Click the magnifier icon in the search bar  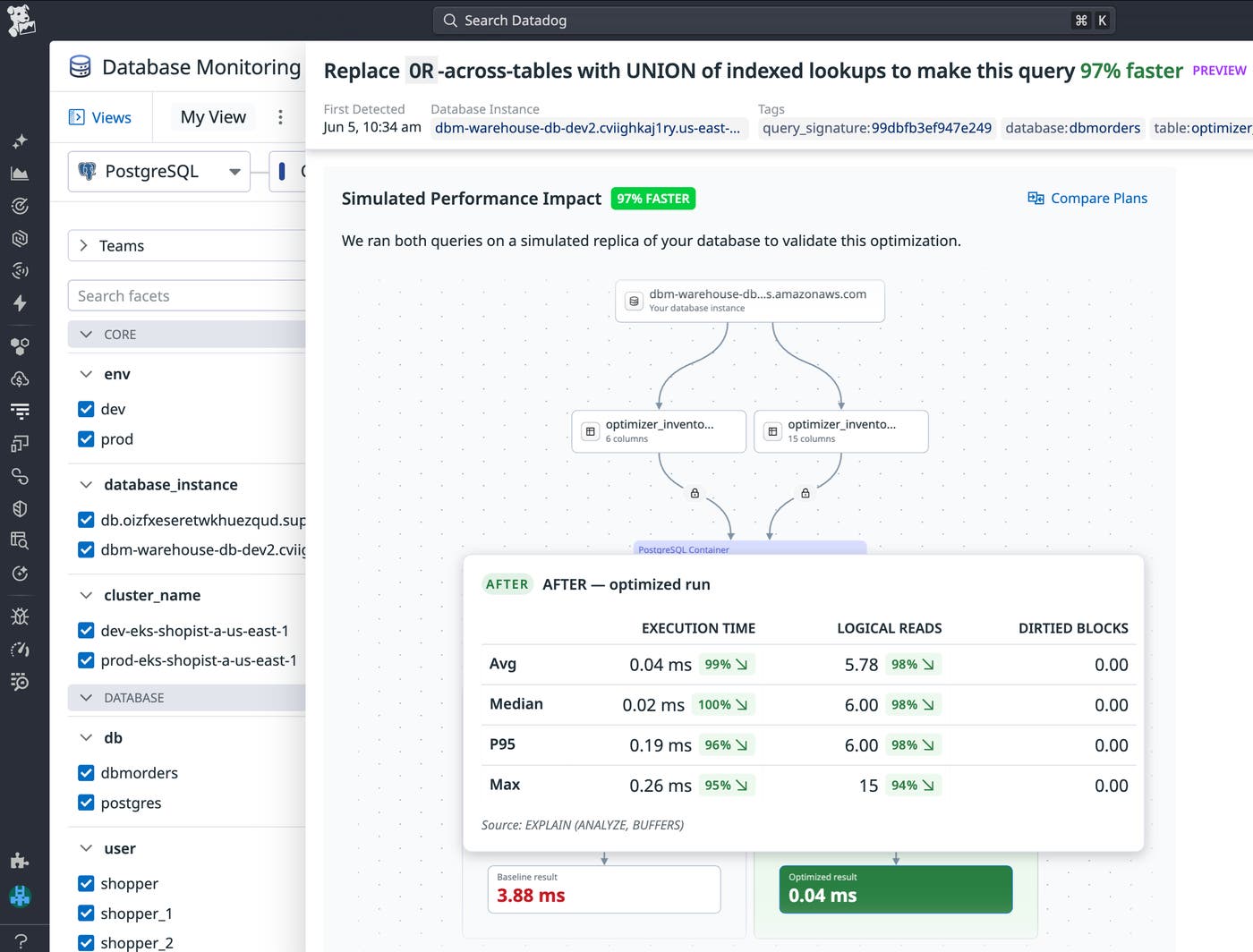(450, 21)
